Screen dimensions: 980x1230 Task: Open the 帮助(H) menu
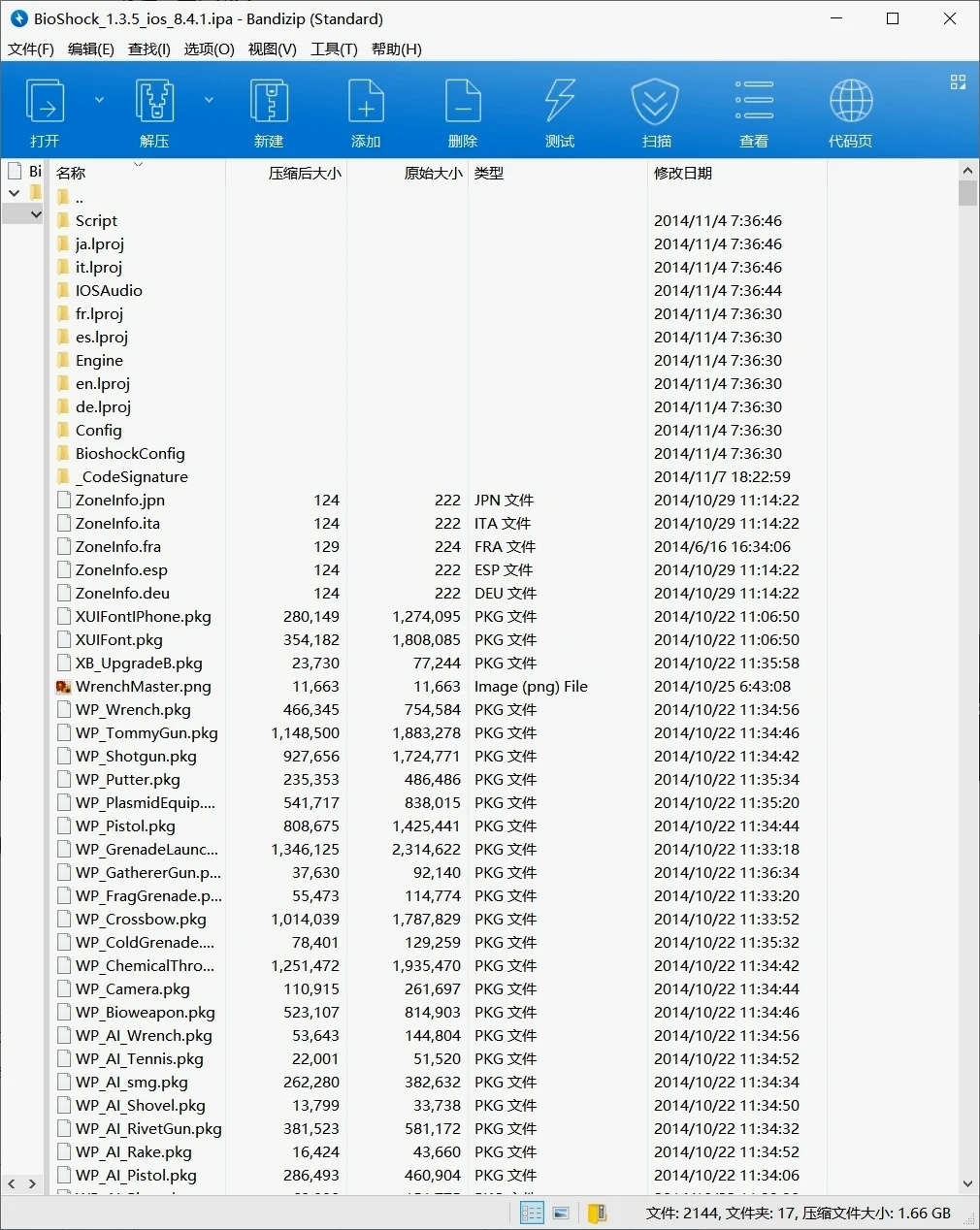397,49
